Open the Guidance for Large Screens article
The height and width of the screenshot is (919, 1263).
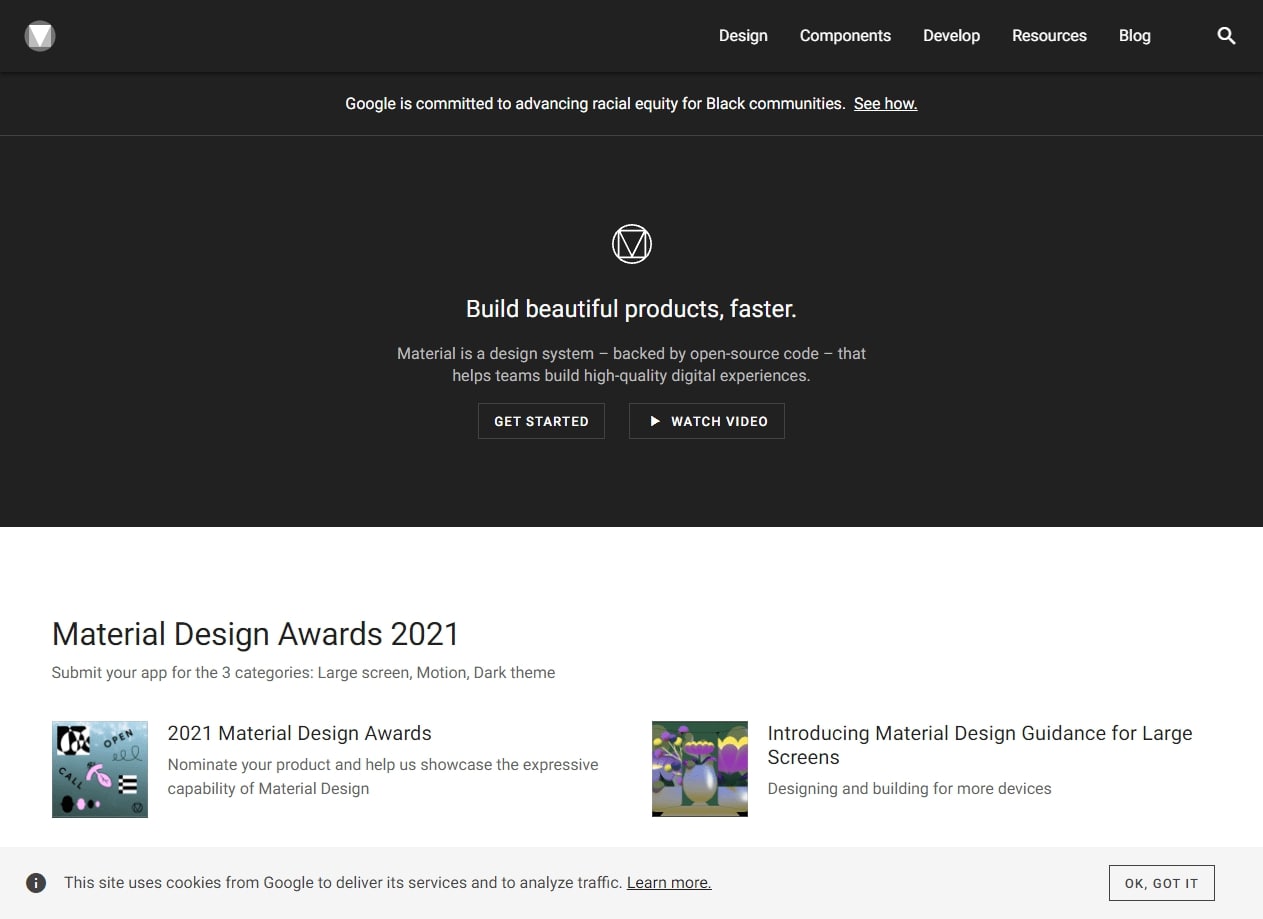pyautogui.click(x=980, y=745)
